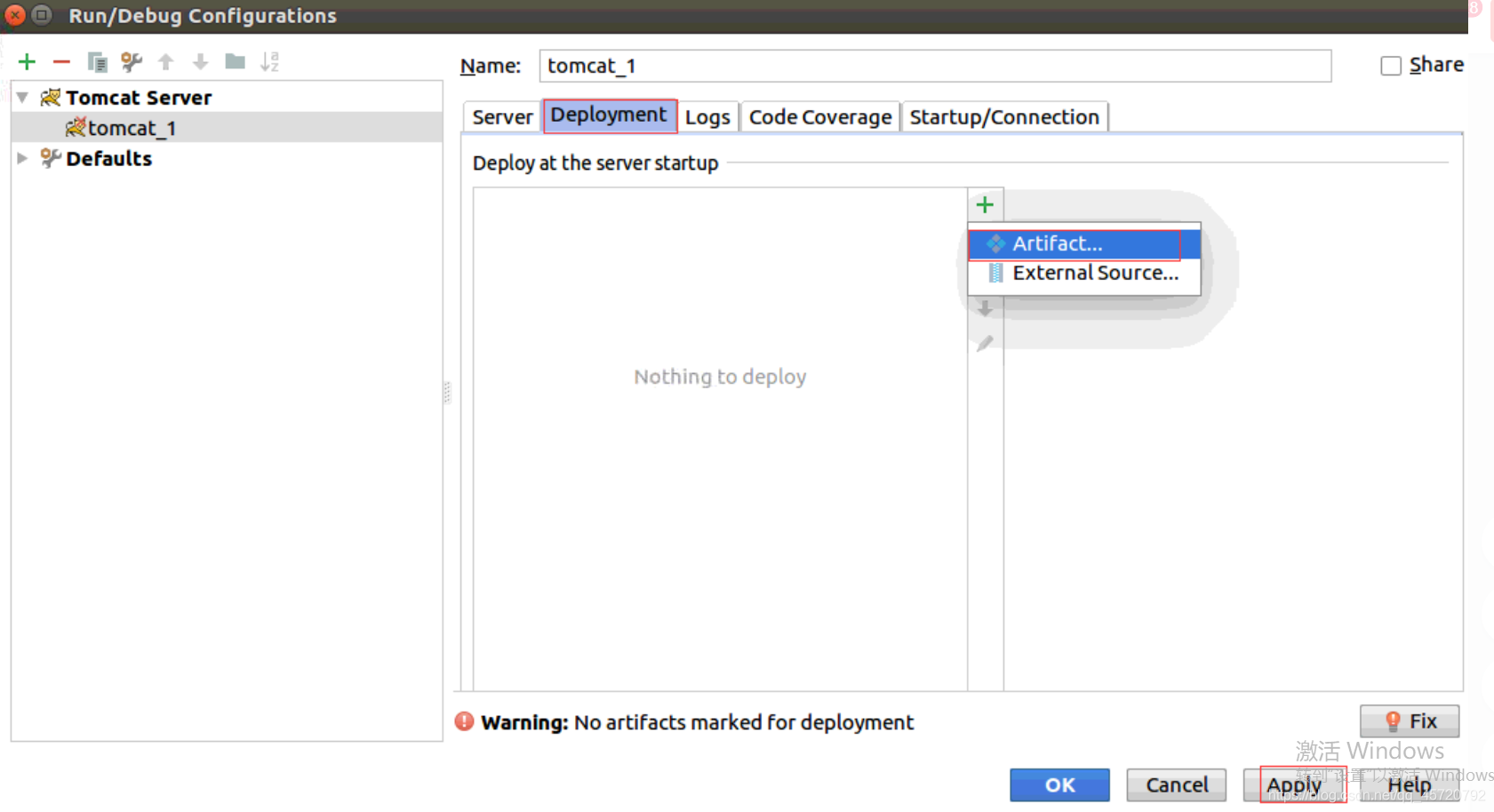
Task: Sort configurations alphabetically
Action: (x=270, y=61)
